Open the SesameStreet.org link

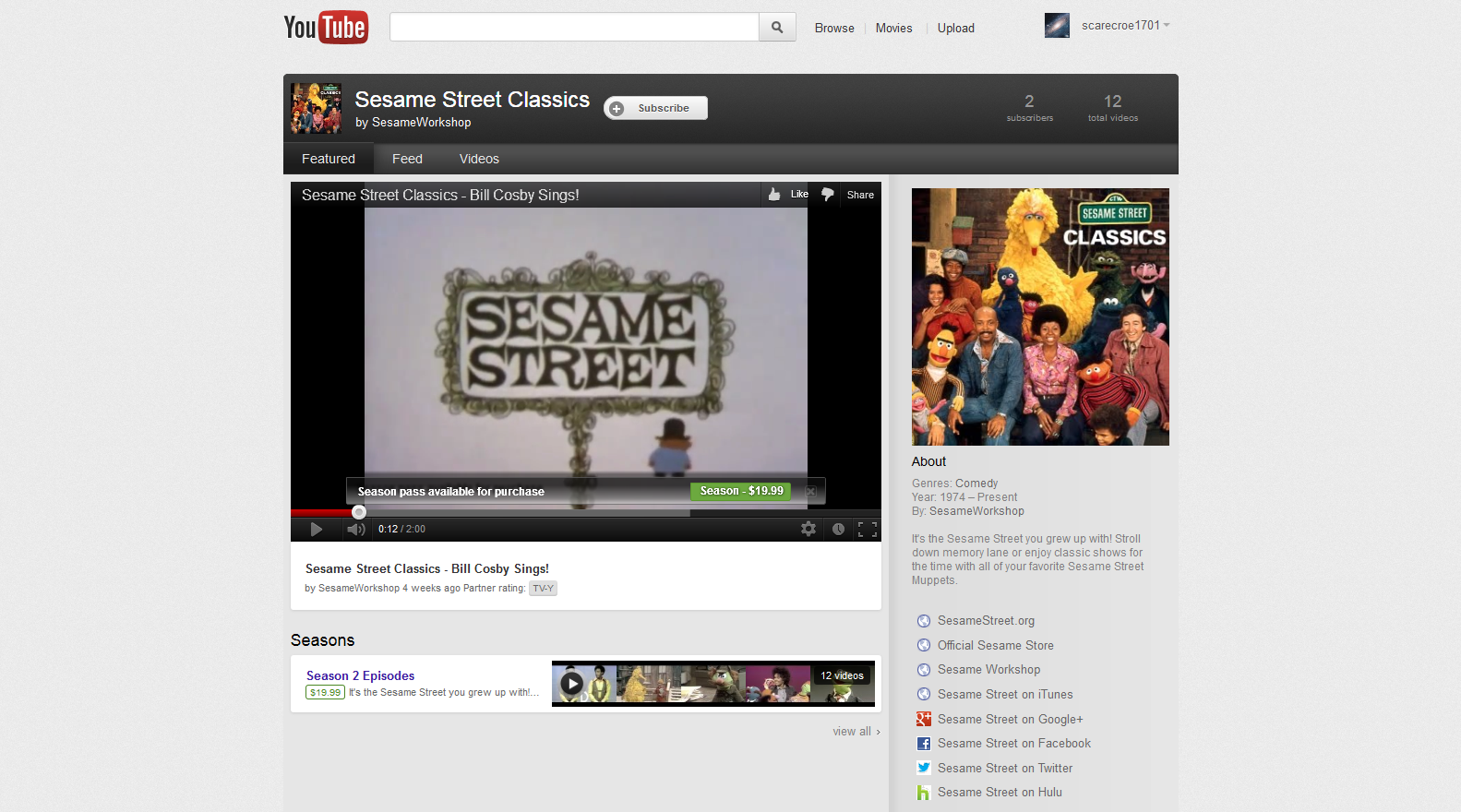pos(986,621)
